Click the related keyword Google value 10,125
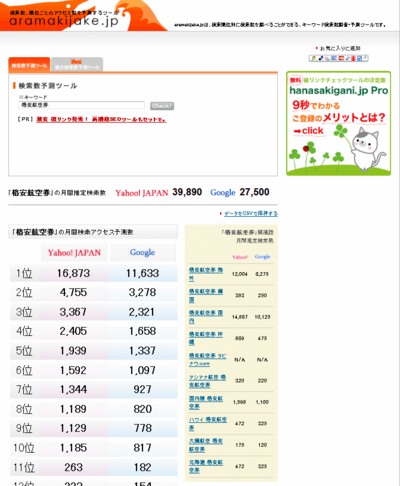Image resolution: width=400 pixels, height=486 pixels. coord(262,317)
